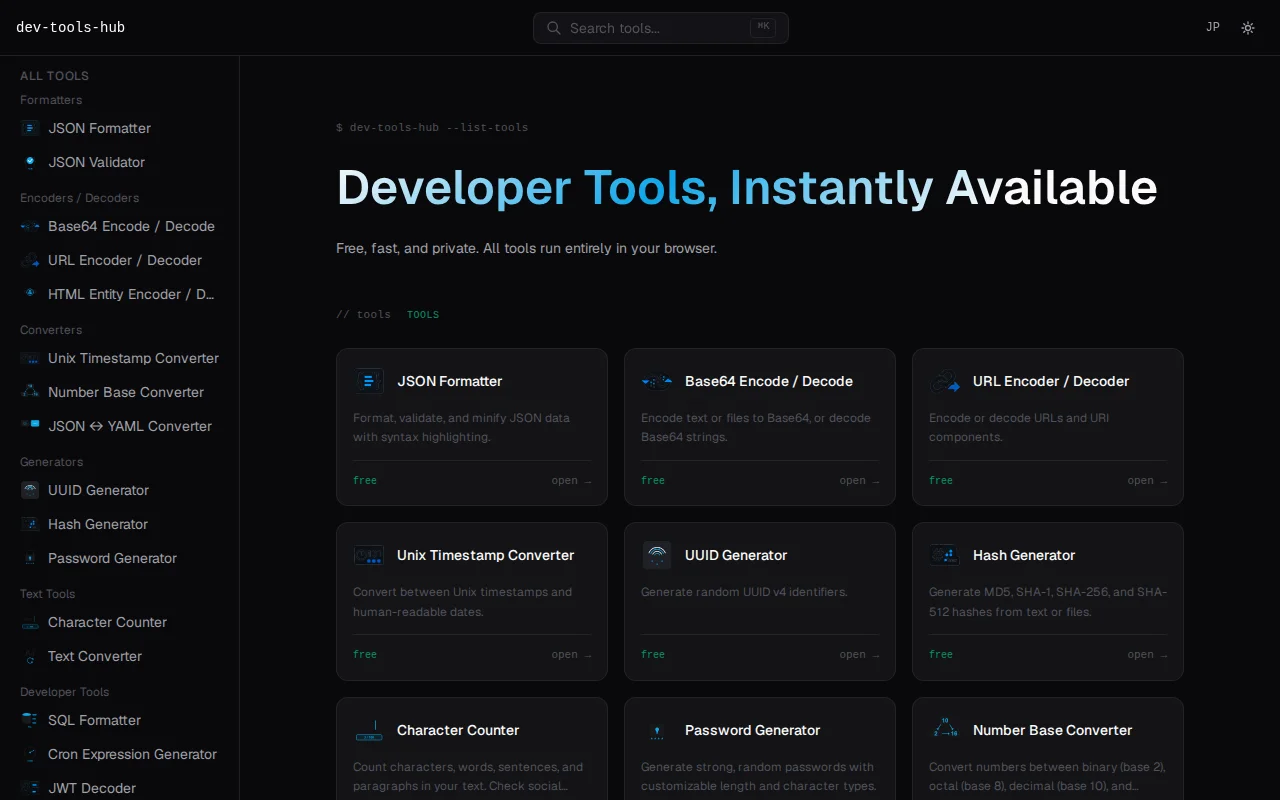
Task: Click the Password Generator sidebar icon
Action: (30, 558)
